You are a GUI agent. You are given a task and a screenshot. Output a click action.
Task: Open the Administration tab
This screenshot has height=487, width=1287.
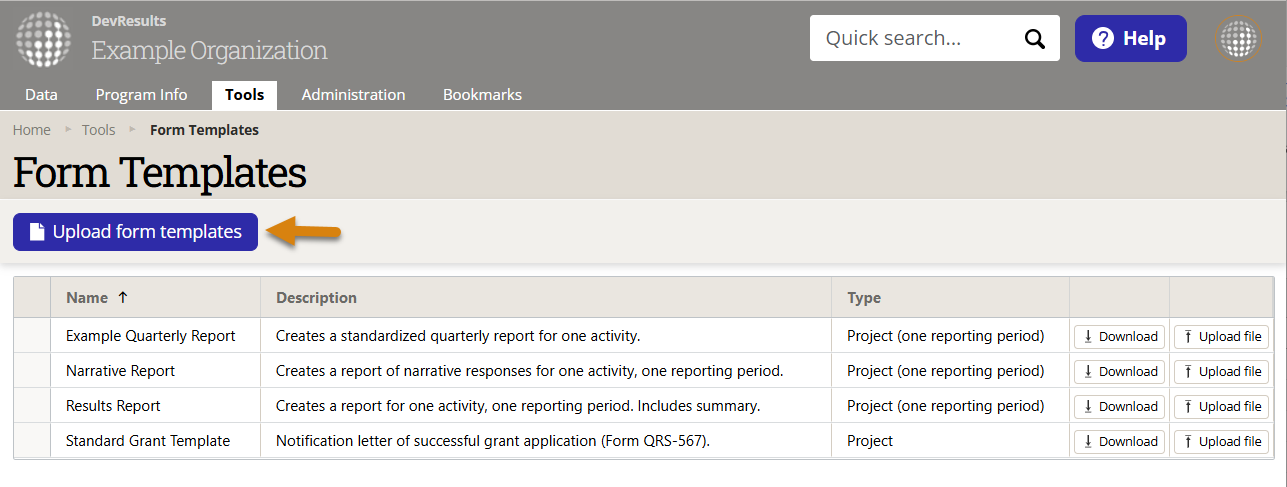353,95
